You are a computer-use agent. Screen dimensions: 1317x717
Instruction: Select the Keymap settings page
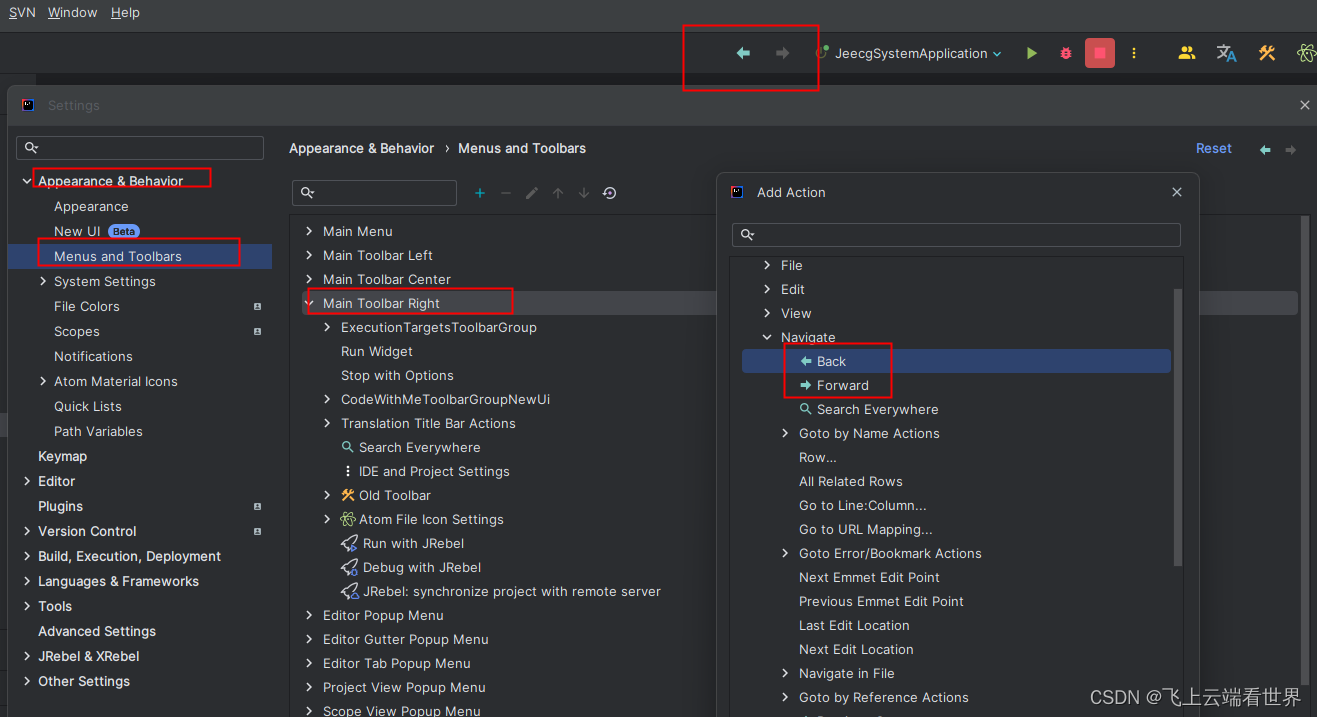tap(62, 456)
